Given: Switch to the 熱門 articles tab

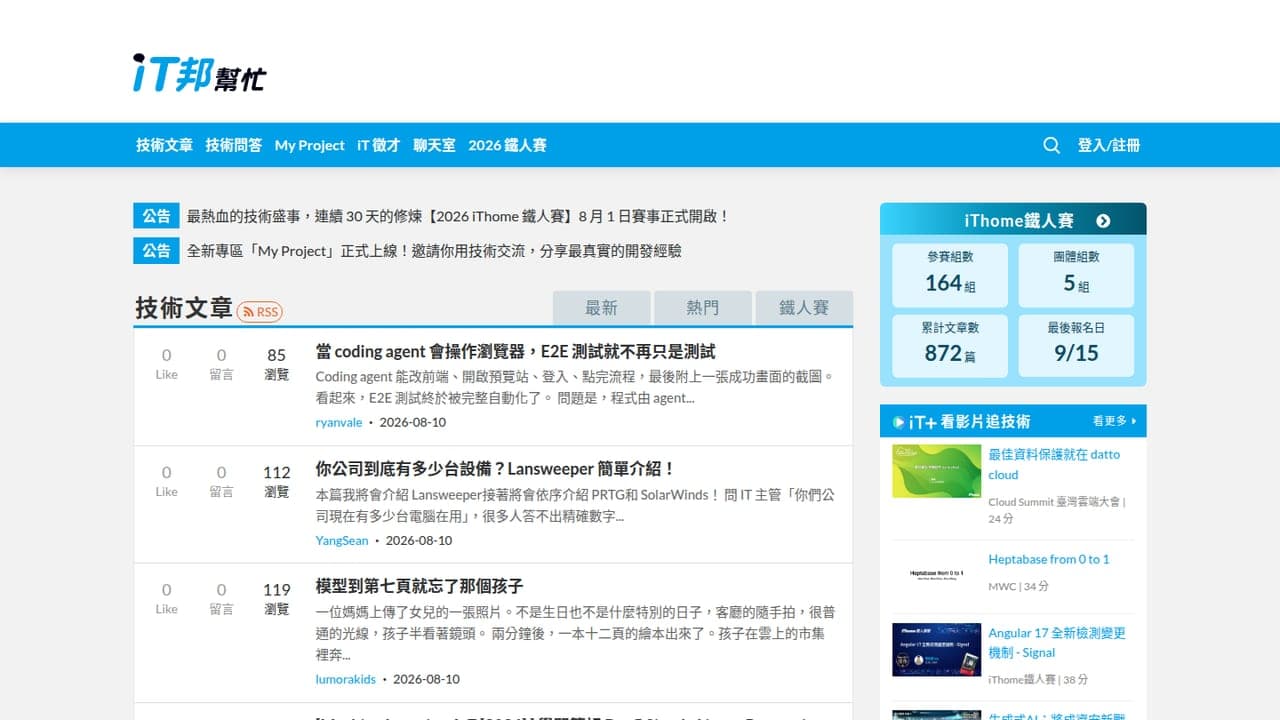Looking at the screenshot, I should pyautogui.click(x=702, y=308).
